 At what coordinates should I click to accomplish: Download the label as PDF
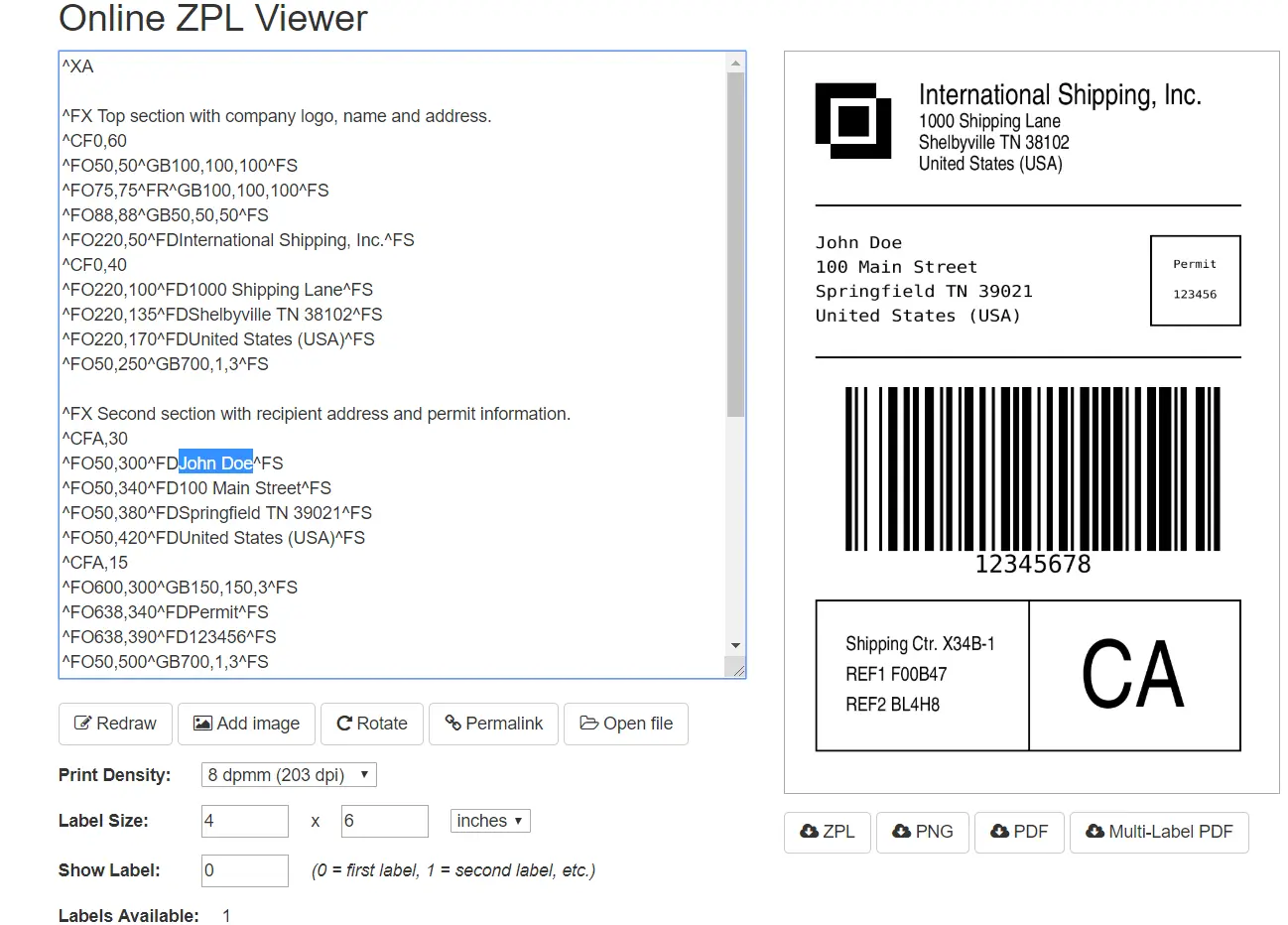[x=1019, y=832]
